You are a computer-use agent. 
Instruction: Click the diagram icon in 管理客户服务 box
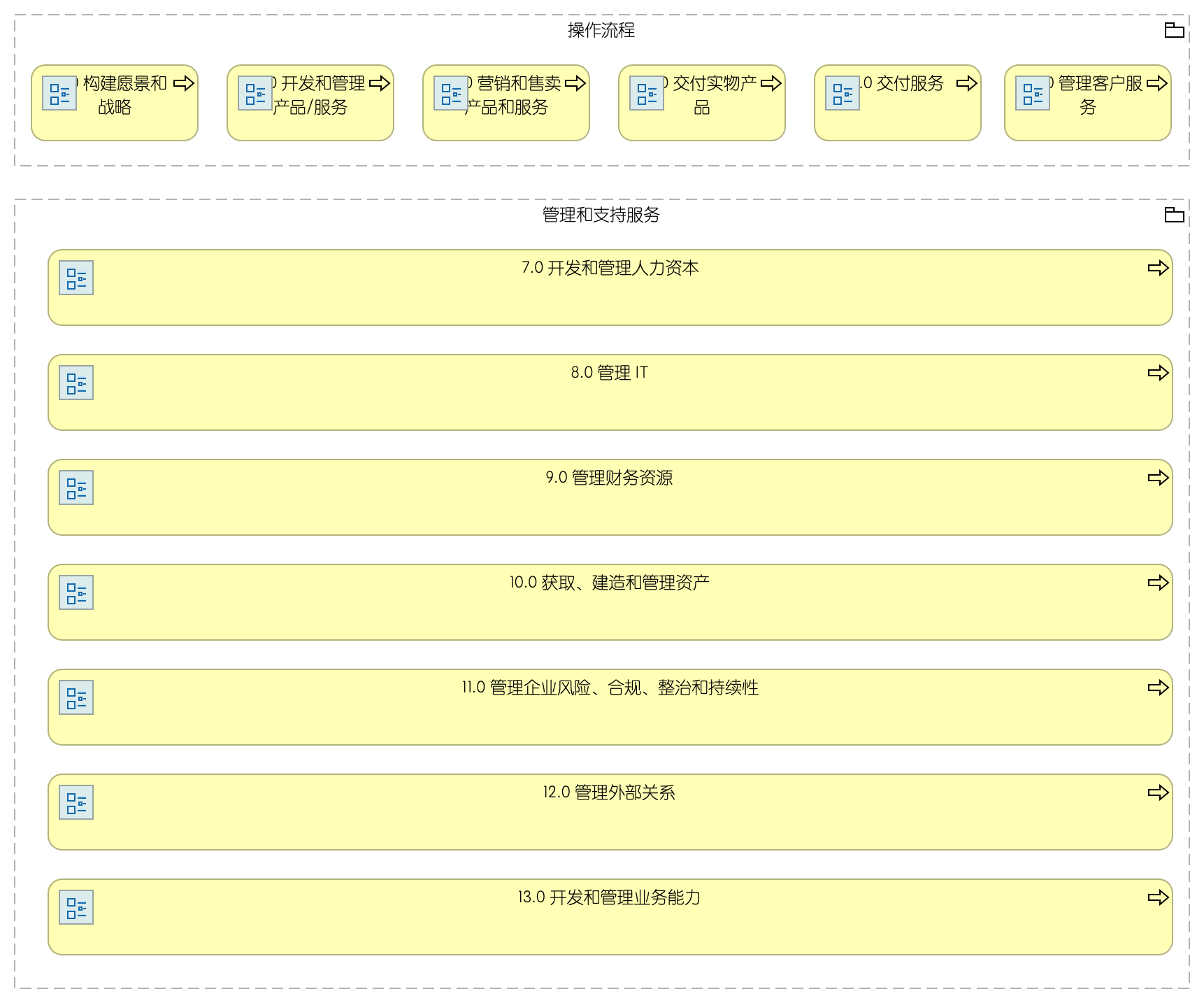pos(1033,93)
